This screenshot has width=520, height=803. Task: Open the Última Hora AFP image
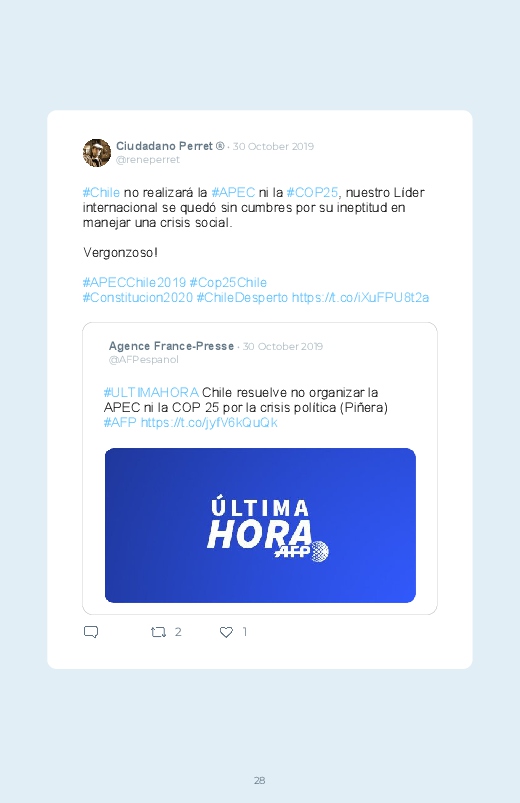pyautogui.click(x=260, y=525)
